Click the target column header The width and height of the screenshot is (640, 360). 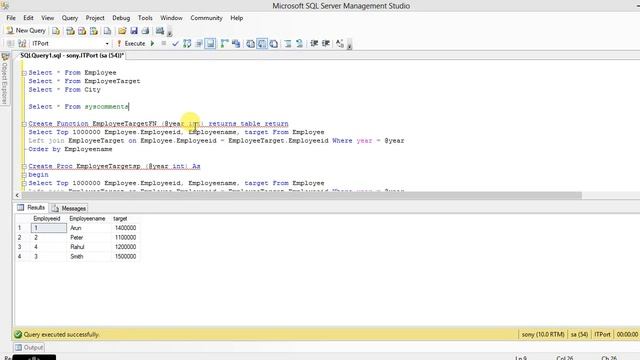coord(125,219)
